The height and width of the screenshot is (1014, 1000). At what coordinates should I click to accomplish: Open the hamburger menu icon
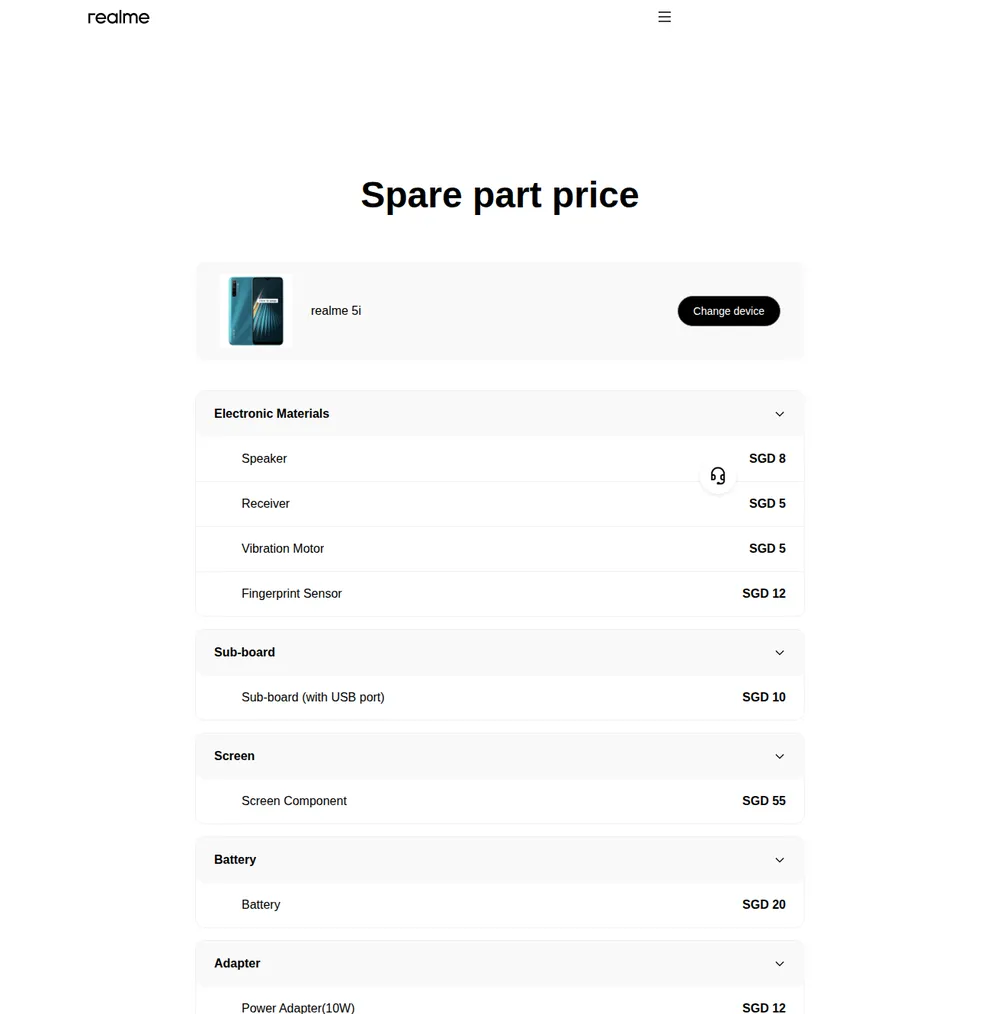click(664, 17)
